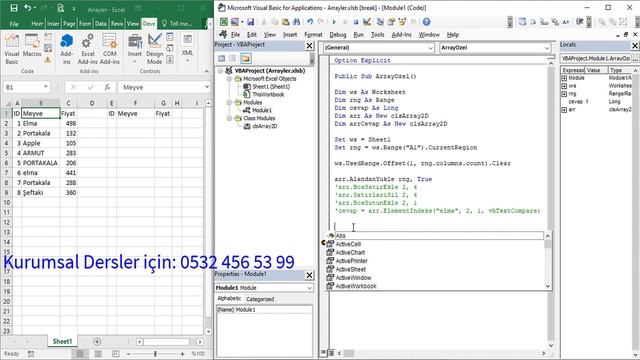Click the Insert Function fx icon

(107, 87)
